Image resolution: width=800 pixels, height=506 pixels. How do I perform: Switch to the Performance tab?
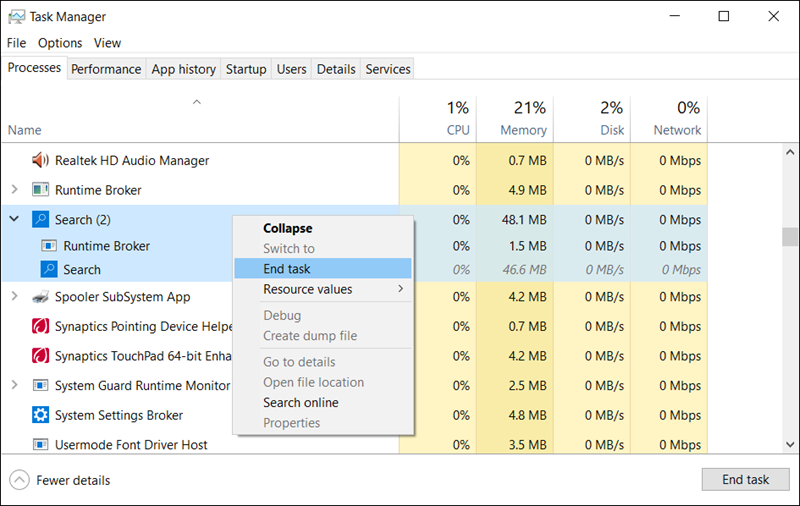coord(106,69)
